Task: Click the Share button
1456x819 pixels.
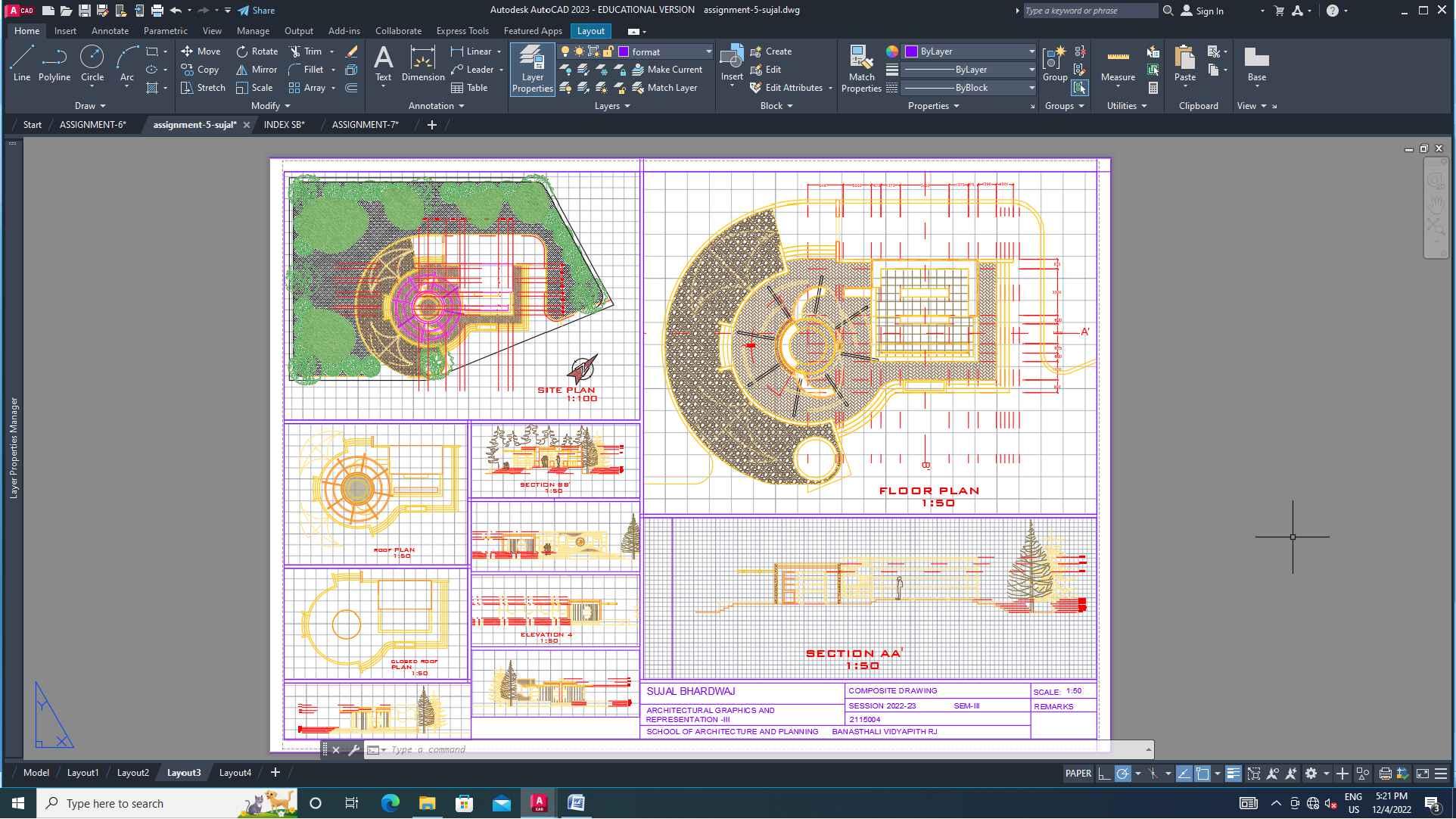Action: pos(256,11)
